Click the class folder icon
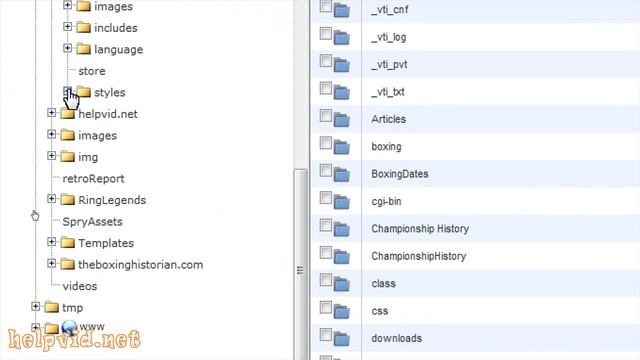Screen dimensions: 640x360 [342, 284]
